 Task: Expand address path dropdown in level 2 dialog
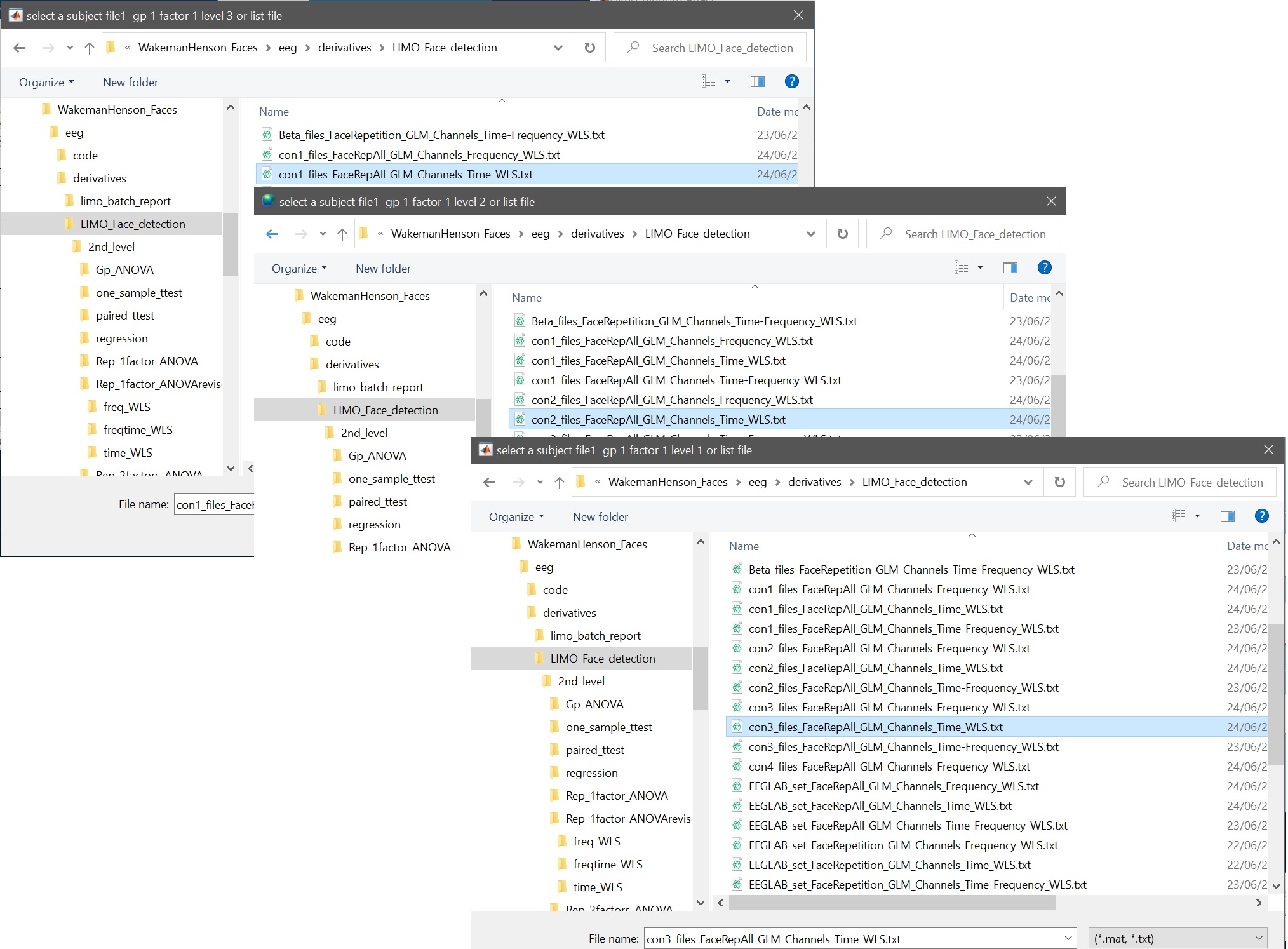pos(810,234)
